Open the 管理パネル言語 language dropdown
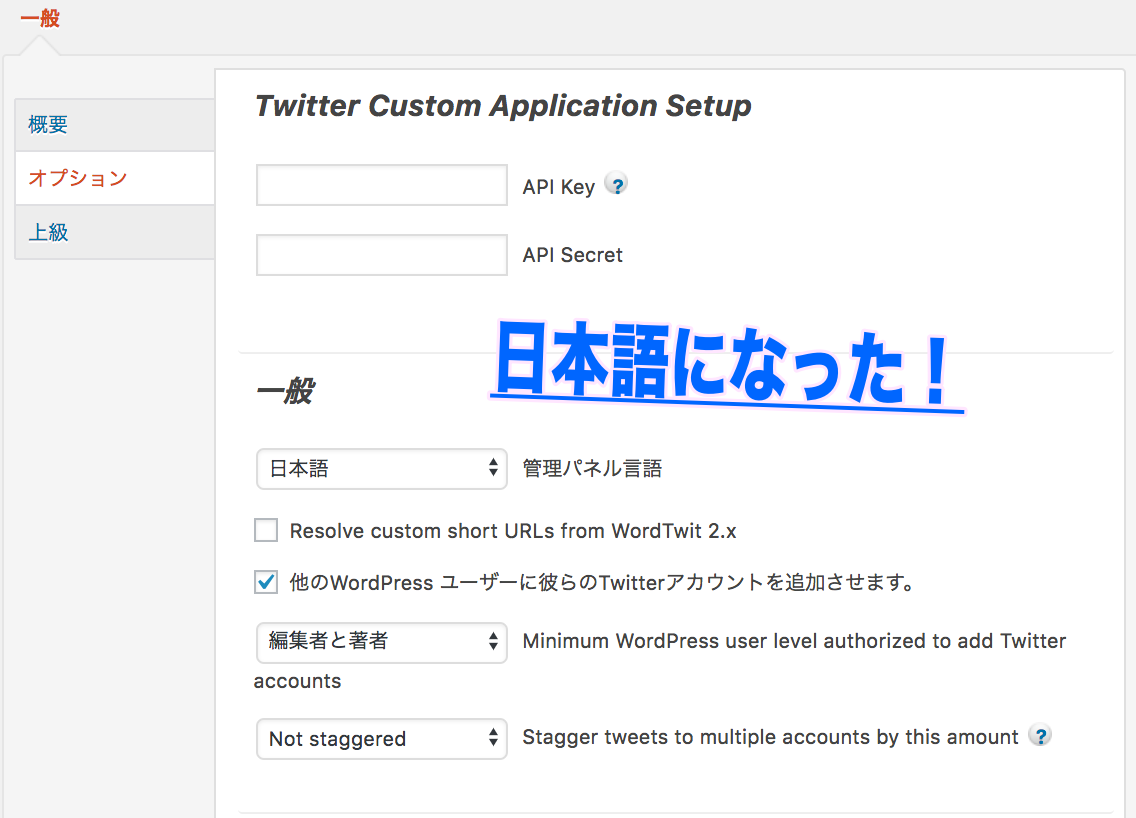Image resolution: width=1136 pixels, height=818 pixels. 381,469
